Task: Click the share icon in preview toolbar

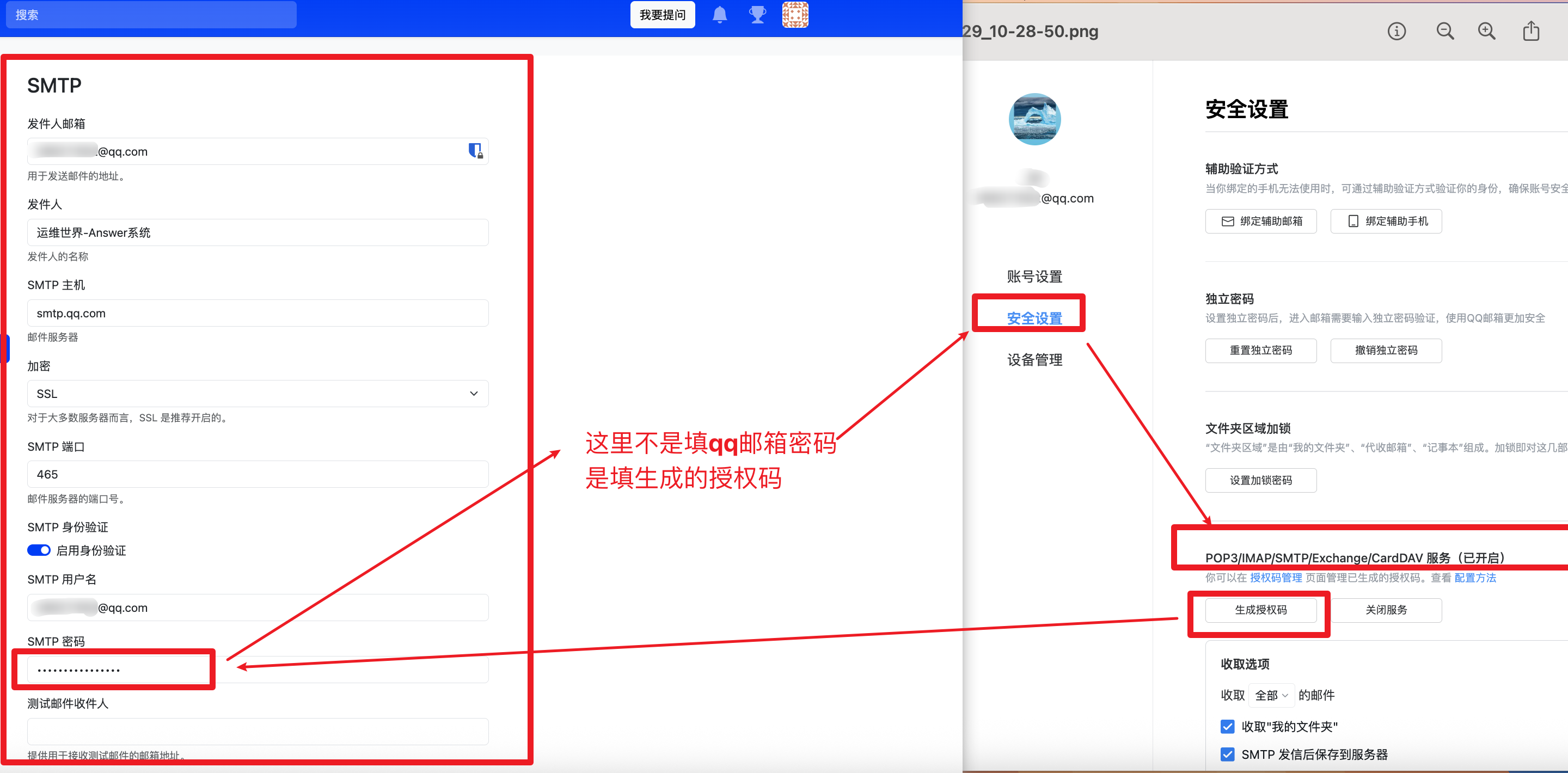Action: [x=1531, y=31]
